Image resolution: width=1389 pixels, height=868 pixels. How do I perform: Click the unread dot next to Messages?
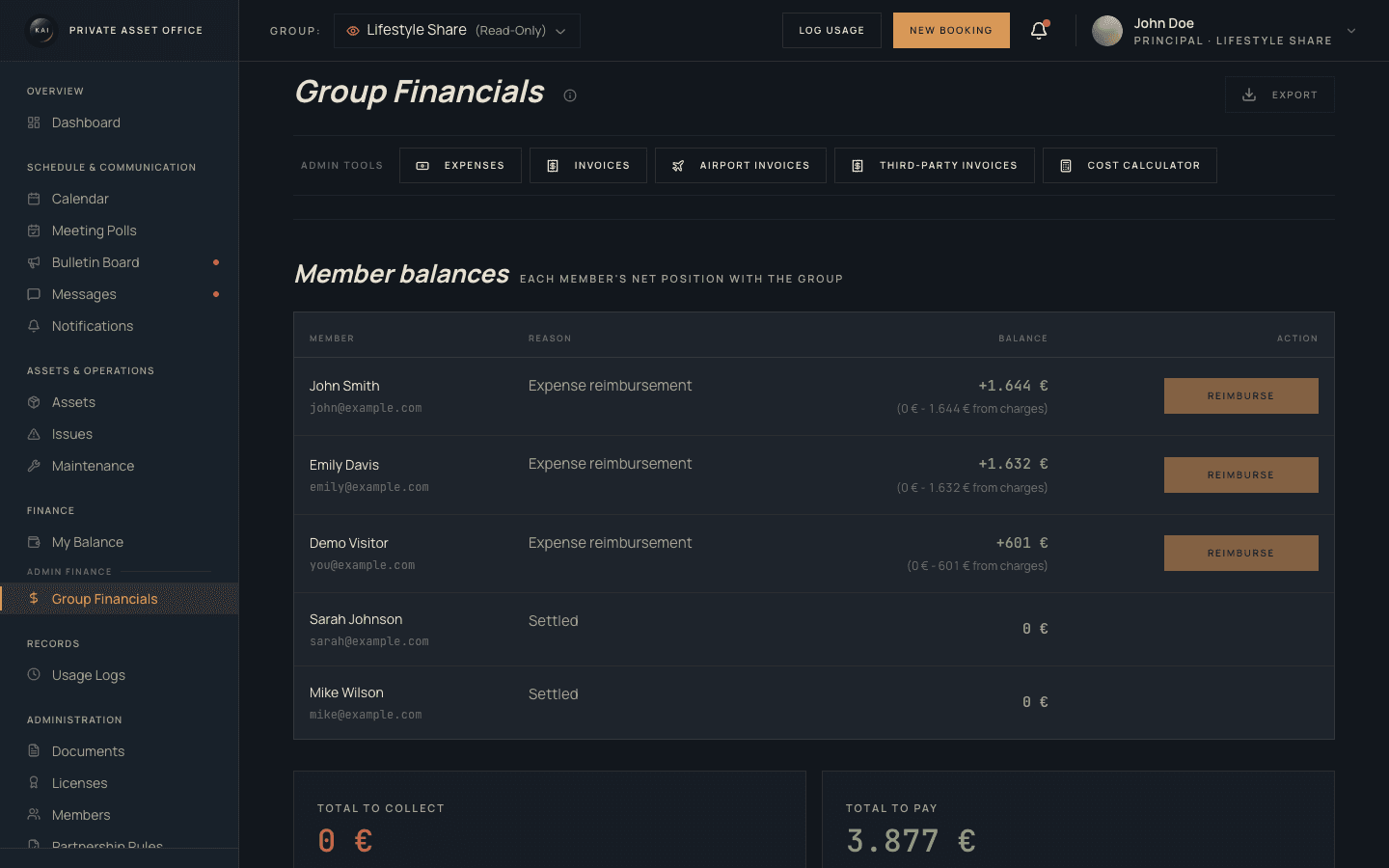[216, 294]
